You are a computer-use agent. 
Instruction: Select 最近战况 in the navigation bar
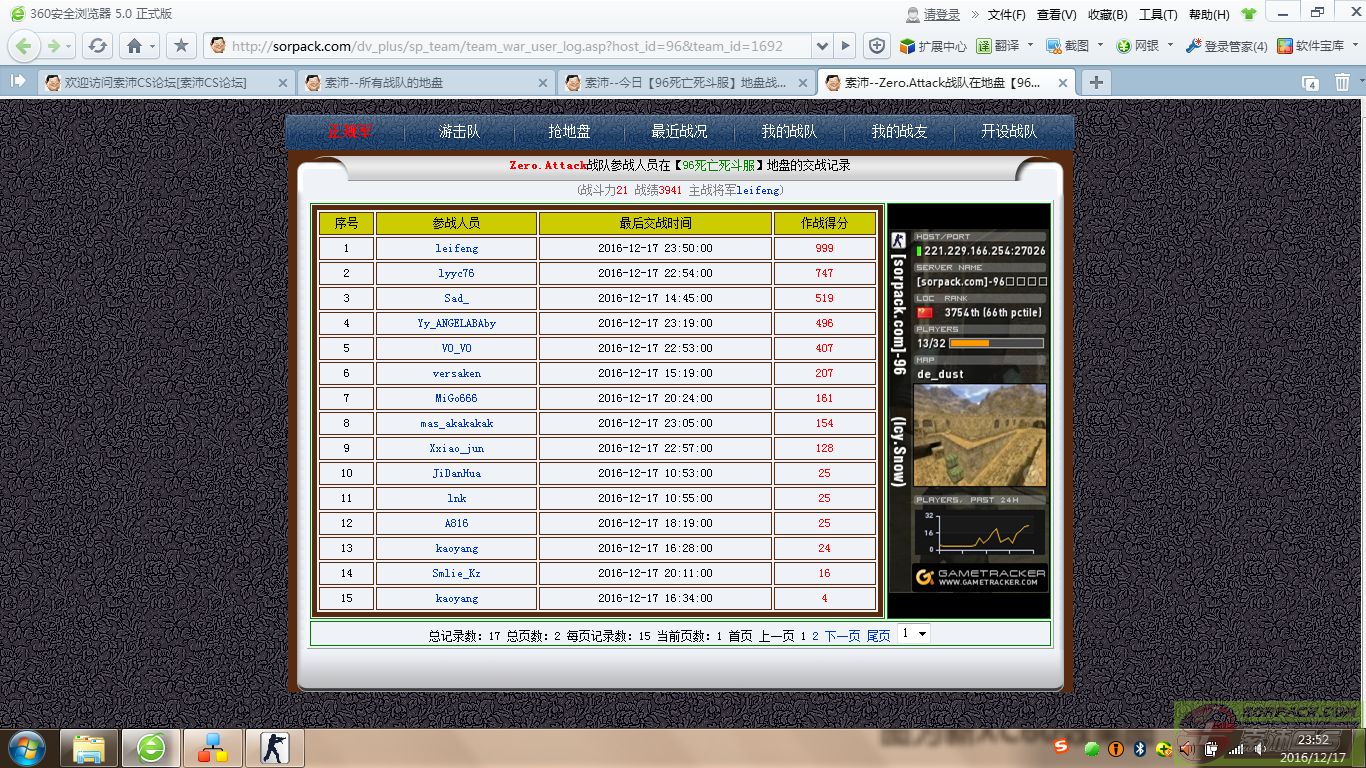tap(679, 132)
